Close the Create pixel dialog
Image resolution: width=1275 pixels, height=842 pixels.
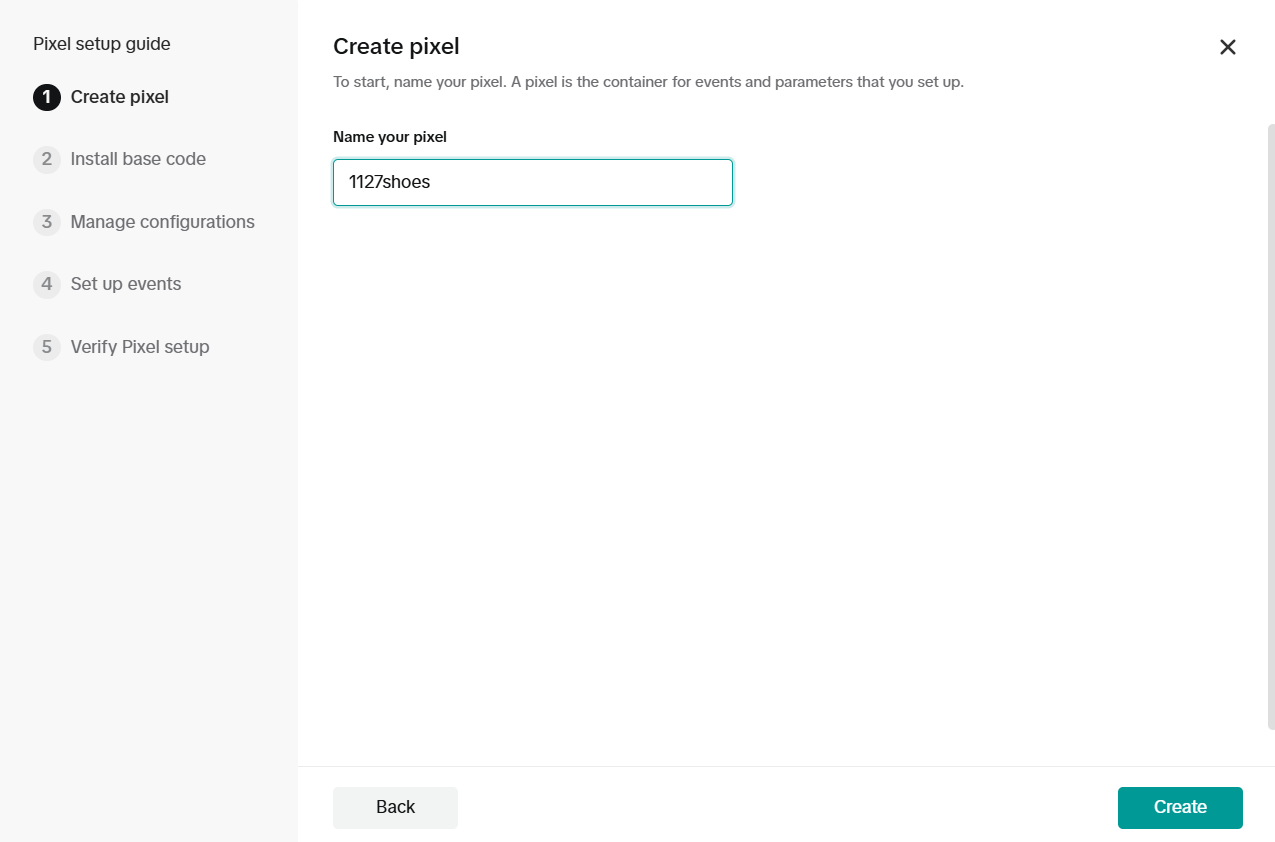coord(1227,47)
